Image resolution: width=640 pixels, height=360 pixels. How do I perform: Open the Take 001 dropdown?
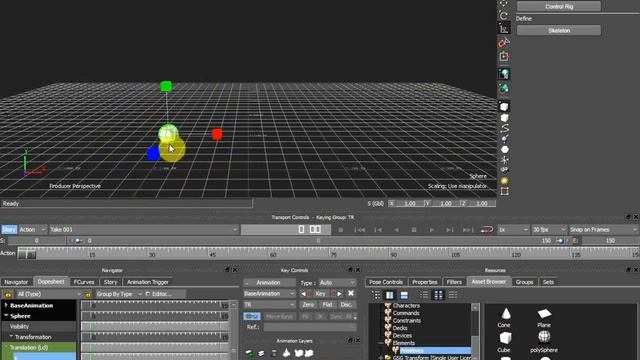tap(143, 229)
